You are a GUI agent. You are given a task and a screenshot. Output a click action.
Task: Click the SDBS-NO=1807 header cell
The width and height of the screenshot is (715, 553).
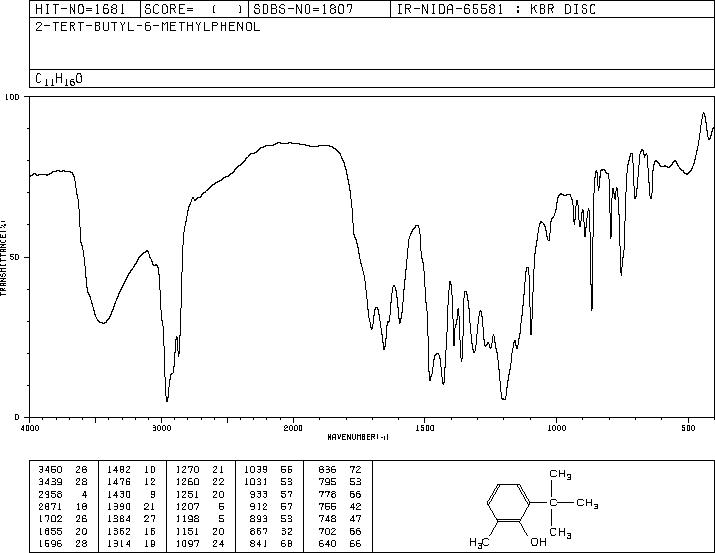[319, 9]
